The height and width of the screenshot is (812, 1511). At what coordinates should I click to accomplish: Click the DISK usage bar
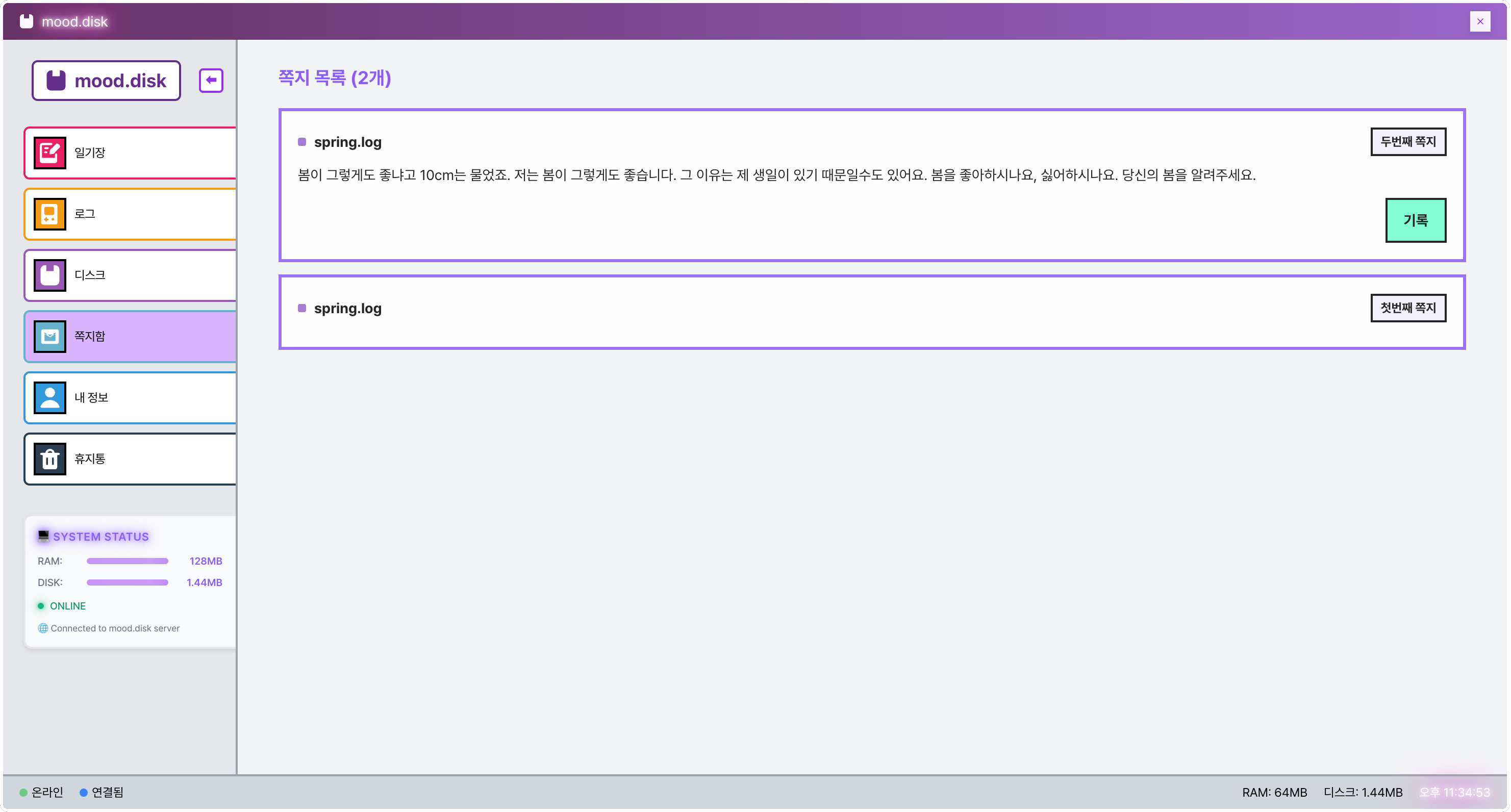(128, 582)
